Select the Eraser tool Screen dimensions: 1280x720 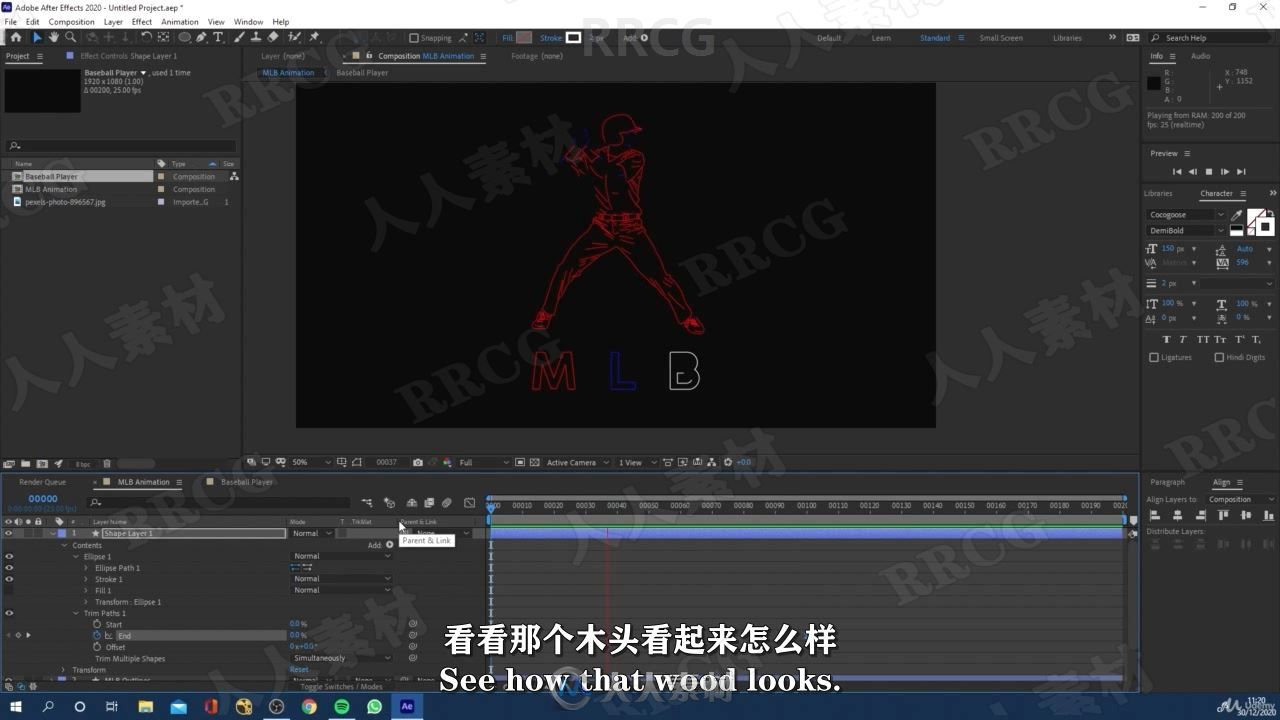click(273, 38)
